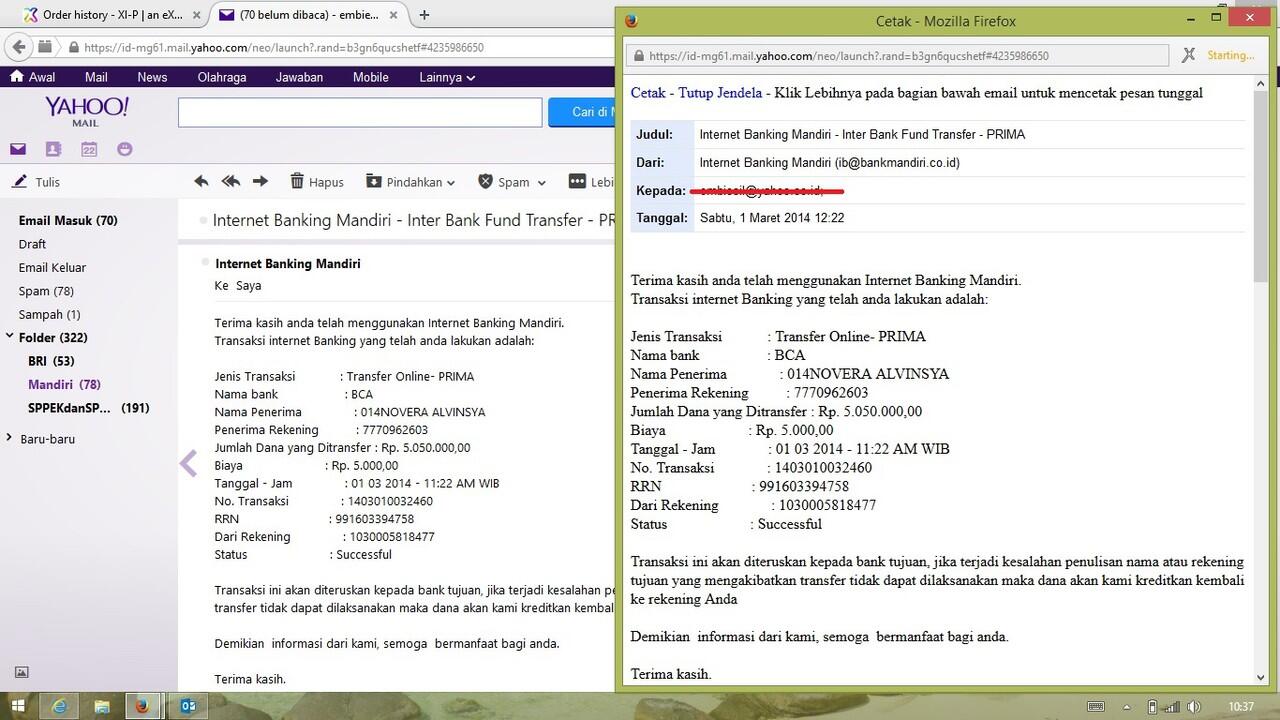This screenshot has height=720, width=1280.
Task: Open Mobile in the Yahoo navigation bar
Action: pyautogui.click(x=370, y=77)
